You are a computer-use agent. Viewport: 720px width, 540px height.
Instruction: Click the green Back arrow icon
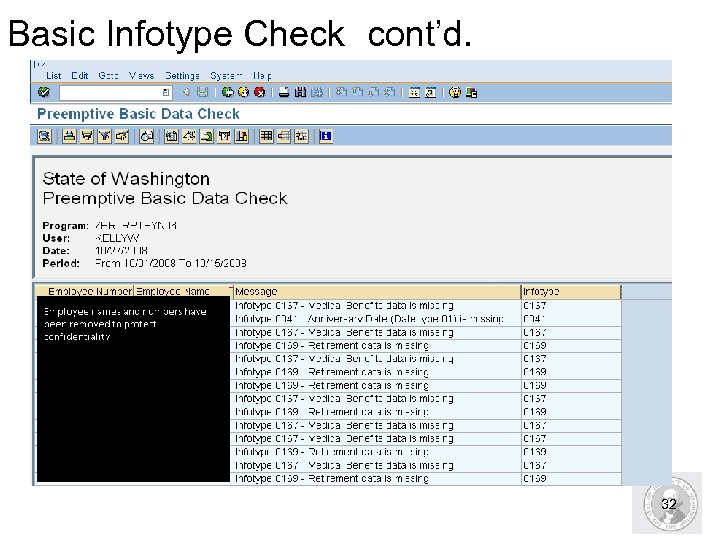(227, 92)
